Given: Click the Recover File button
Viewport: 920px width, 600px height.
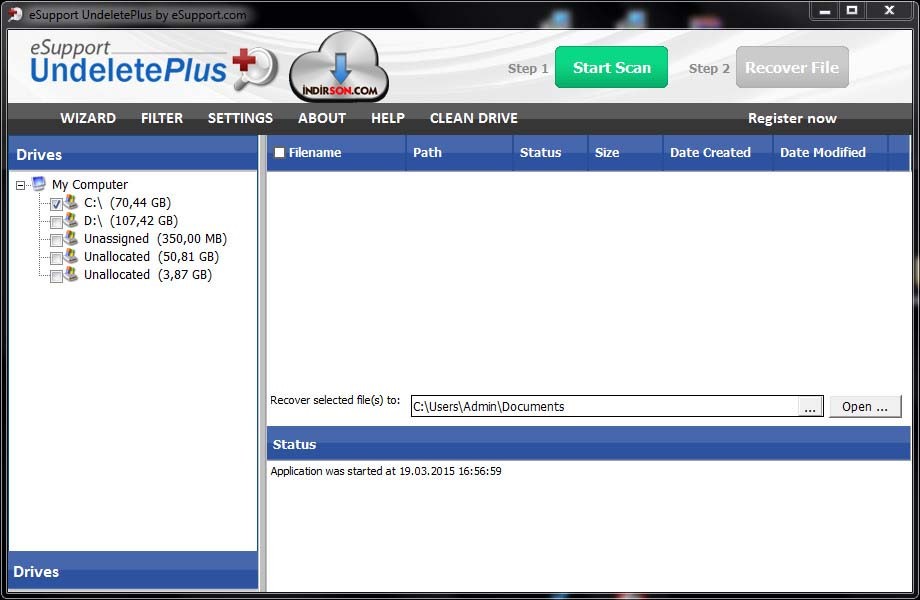Looking at the screenshot, I should [792, 67].
